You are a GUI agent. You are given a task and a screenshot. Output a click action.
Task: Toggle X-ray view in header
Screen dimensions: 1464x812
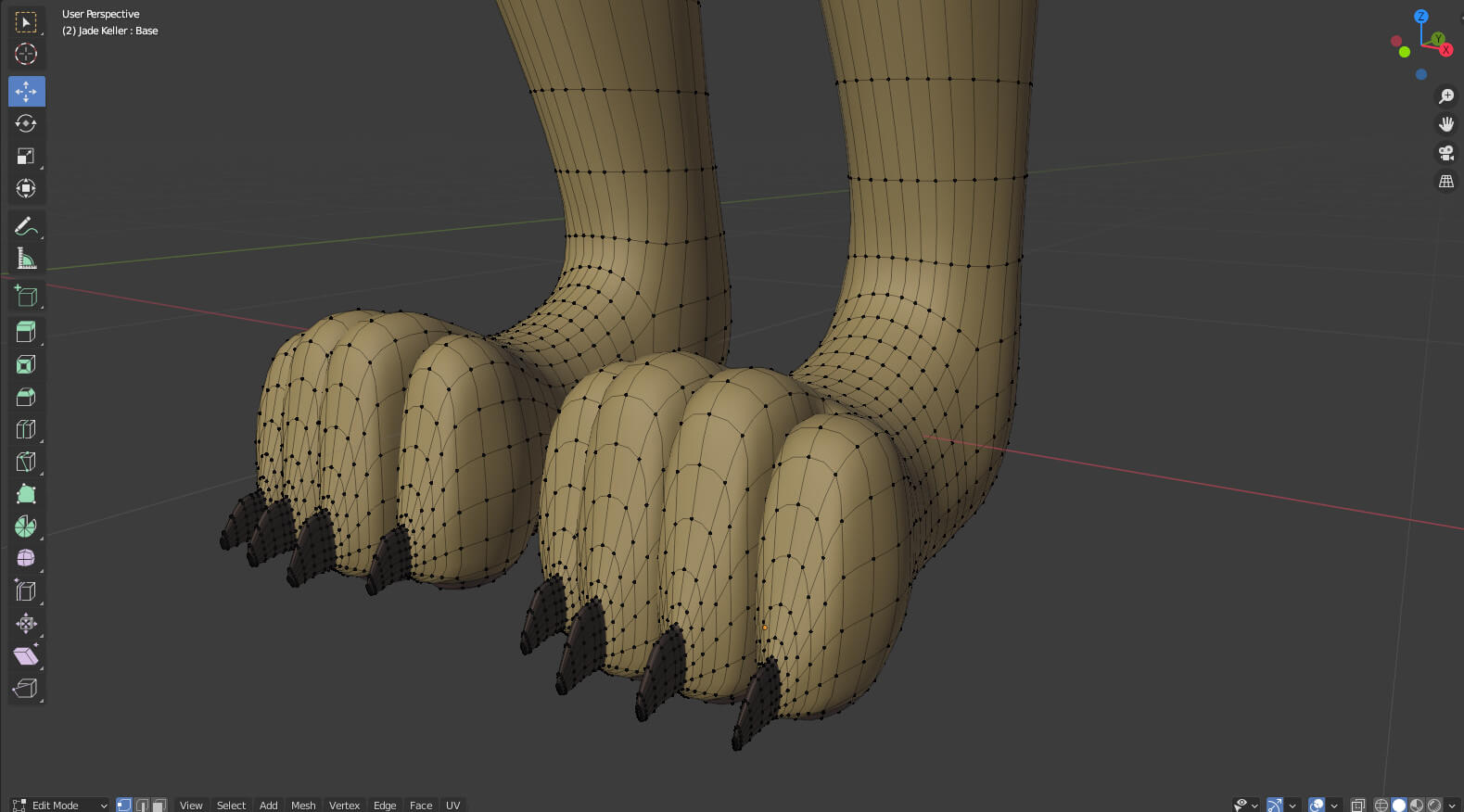tap(1358, 805)
